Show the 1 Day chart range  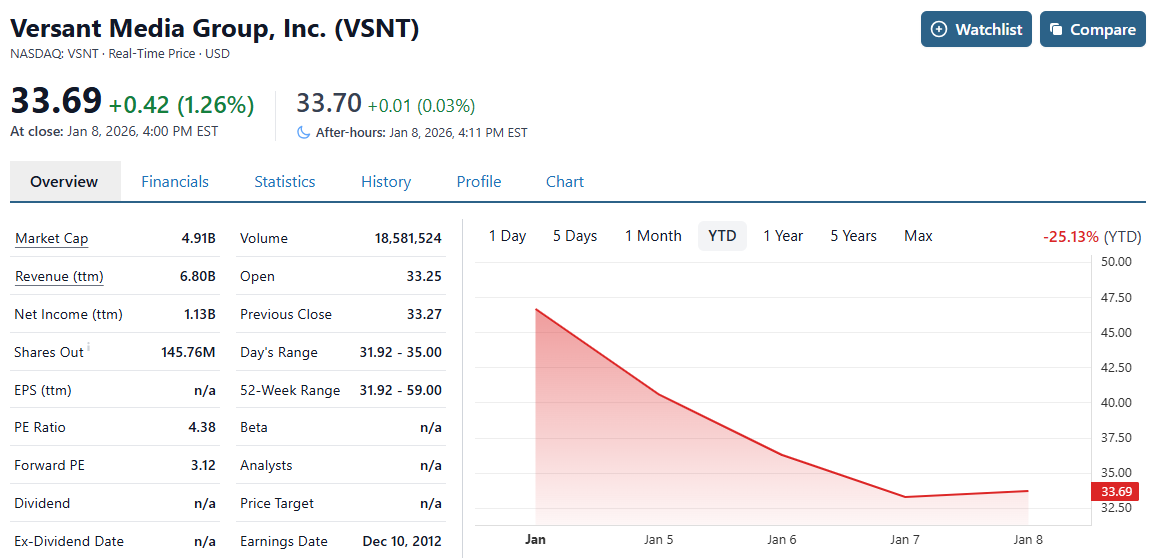[507, 236]
